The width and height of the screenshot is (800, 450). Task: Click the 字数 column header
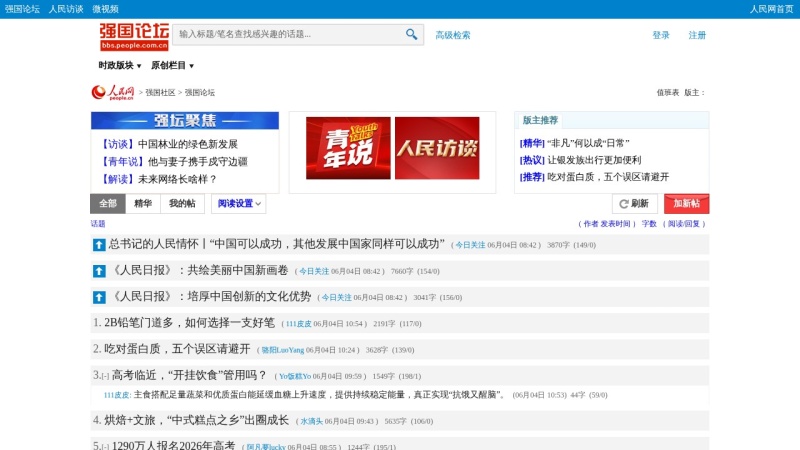pos(649,224)
